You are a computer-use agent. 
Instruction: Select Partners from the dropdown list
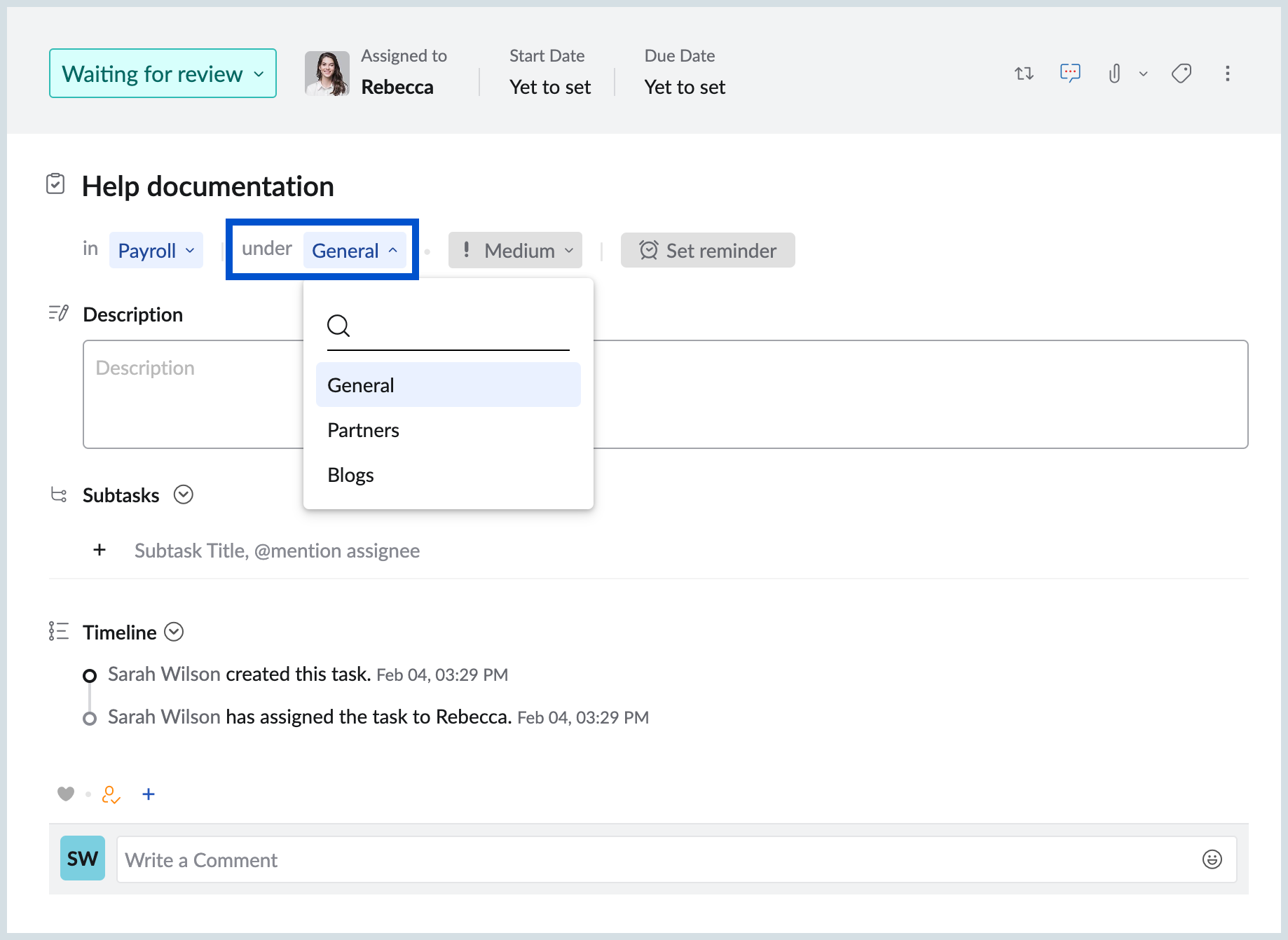363,430
